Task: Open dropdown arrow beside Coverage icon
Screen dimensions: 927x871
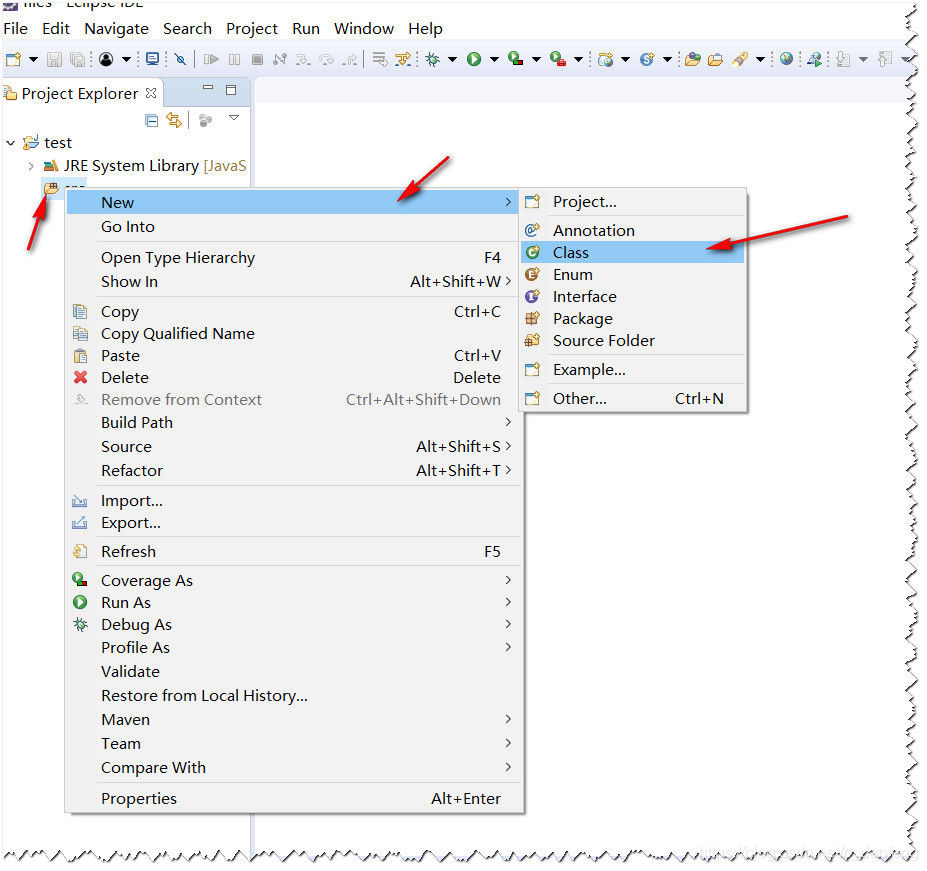Action: [x=536, y=59]
